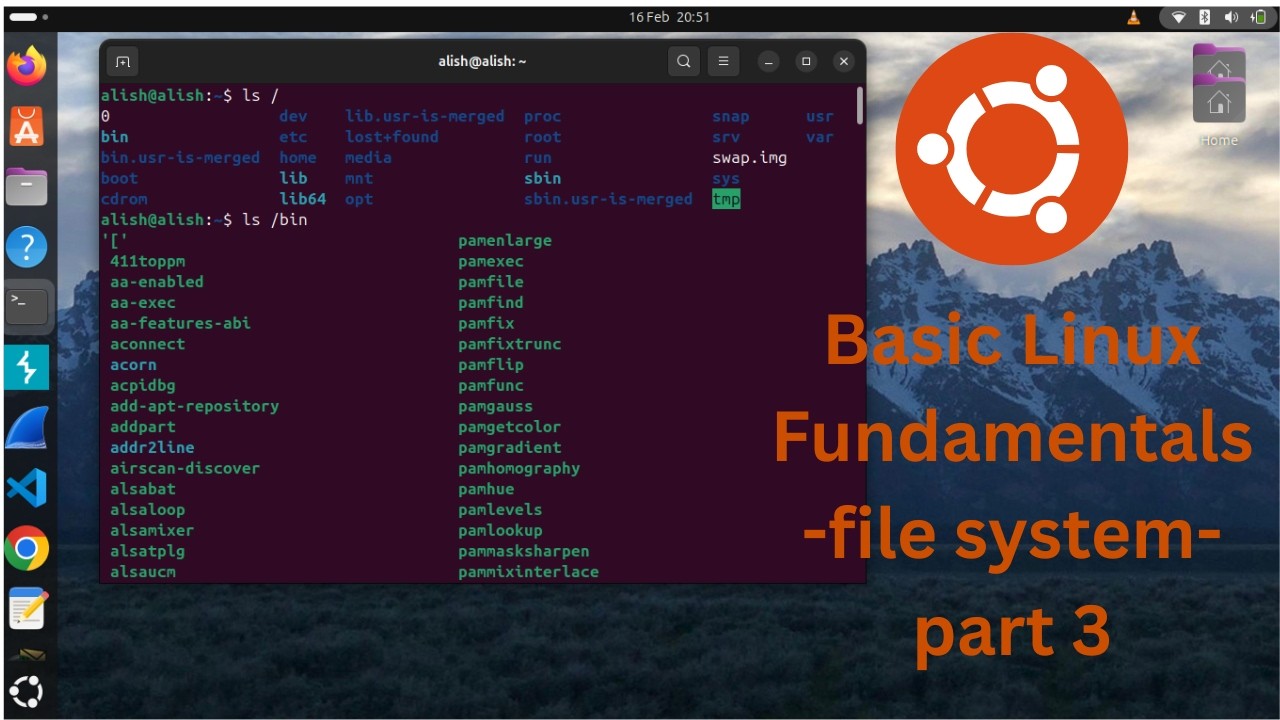The width and height of the screenshot is (1280, 720).
Task: Click the Activities workspace pill at top left
Action: (28, 17)
